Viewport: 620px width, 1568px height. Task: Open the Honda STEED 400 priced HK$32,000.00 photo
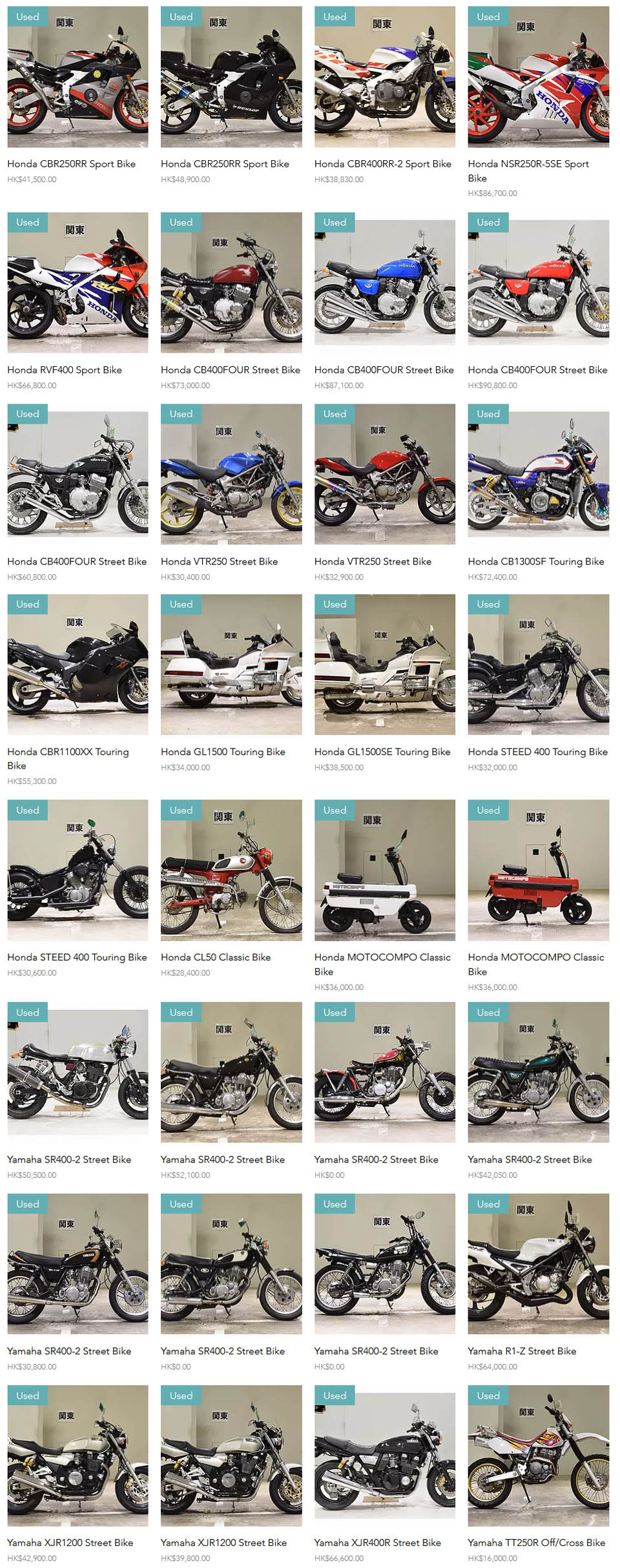click(x=538, y=664)
